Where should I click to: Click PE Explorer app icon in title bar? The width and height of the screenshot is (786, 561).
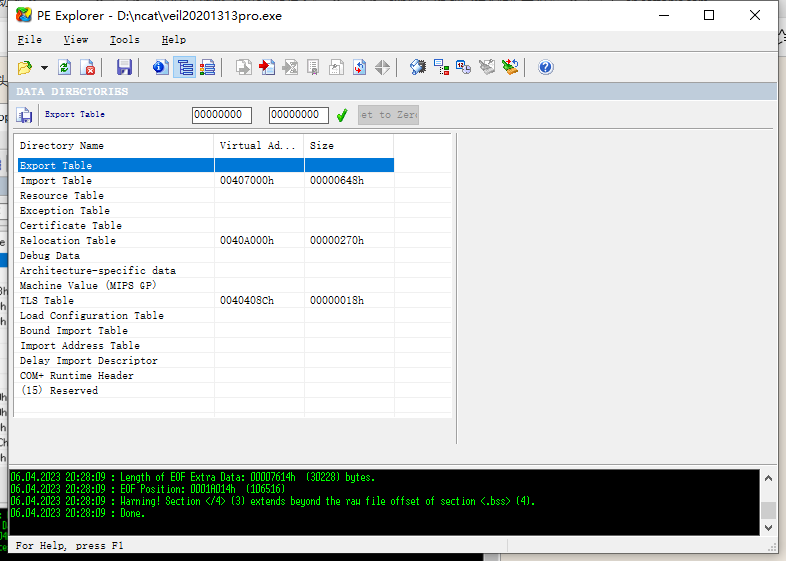click(x=23, y=15)
